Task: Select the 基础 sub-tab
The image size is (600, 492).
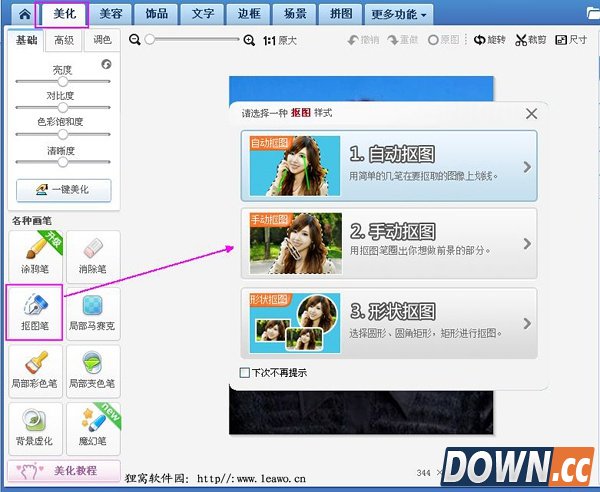Action: (x=26, y=40)
